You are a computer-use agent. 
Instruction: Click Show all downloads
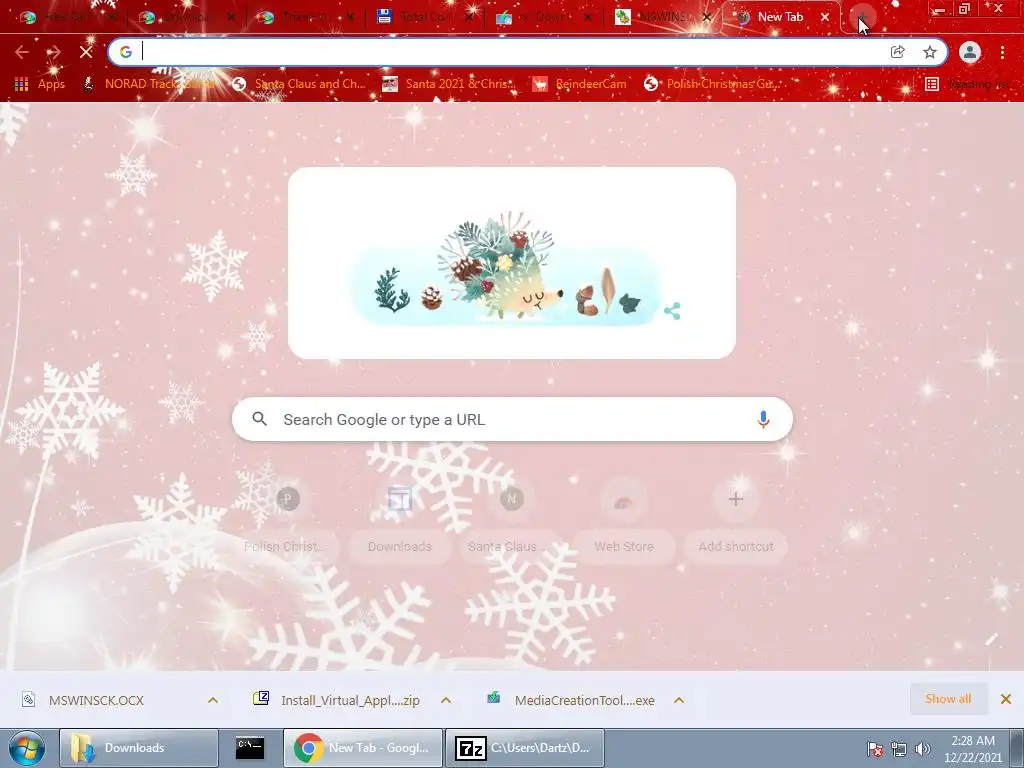[x=948, y=699]
